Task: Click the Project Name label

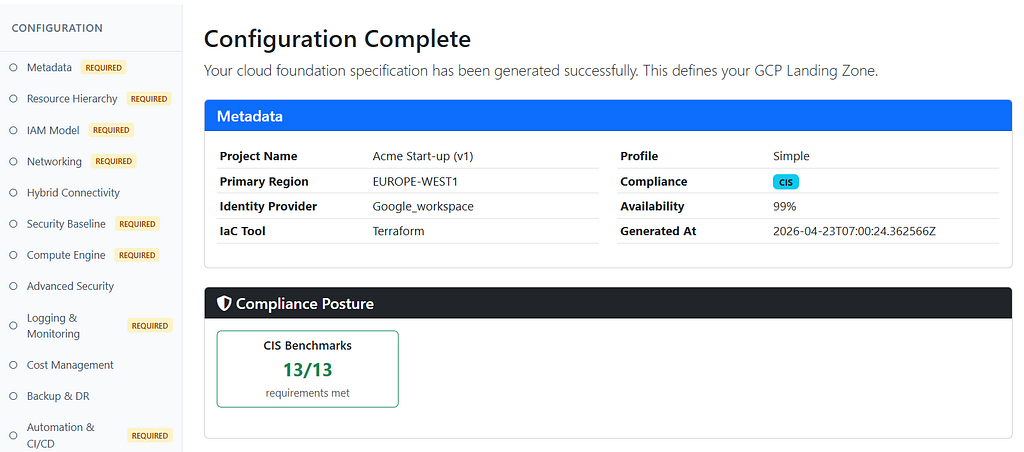Action: (x=259, y=156)
